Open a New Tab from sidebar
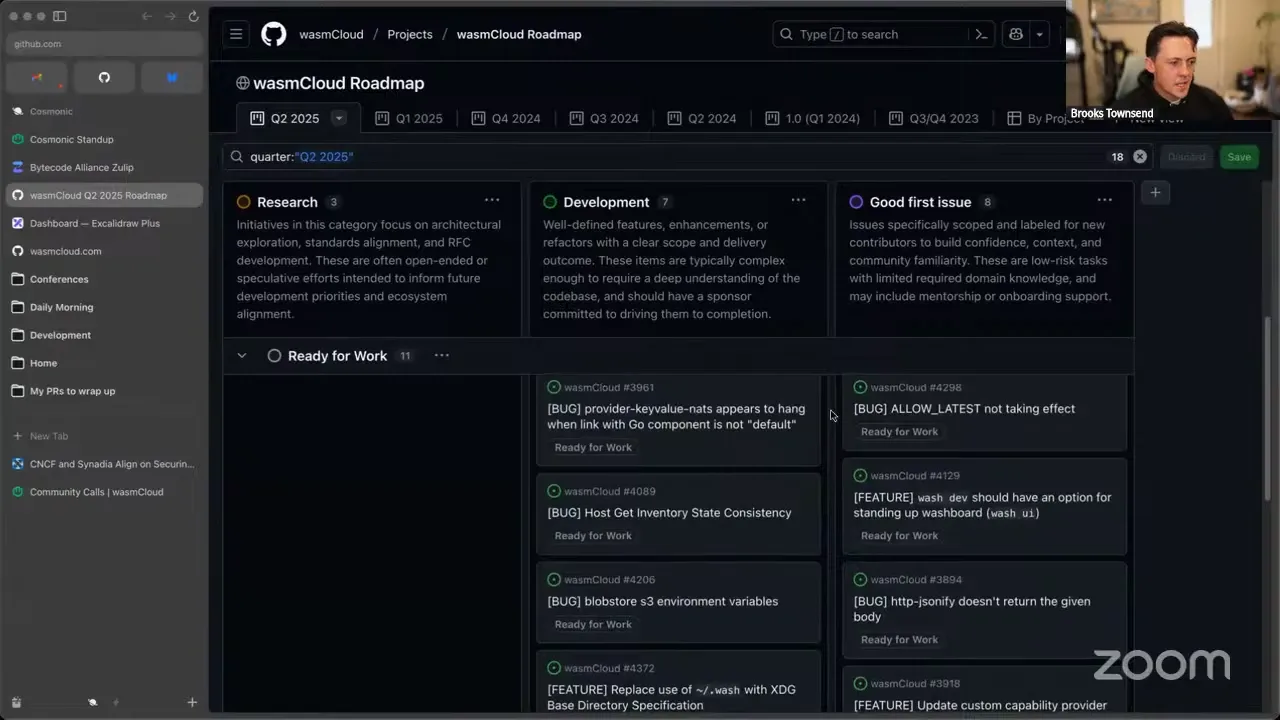 (x=104, y=436)
